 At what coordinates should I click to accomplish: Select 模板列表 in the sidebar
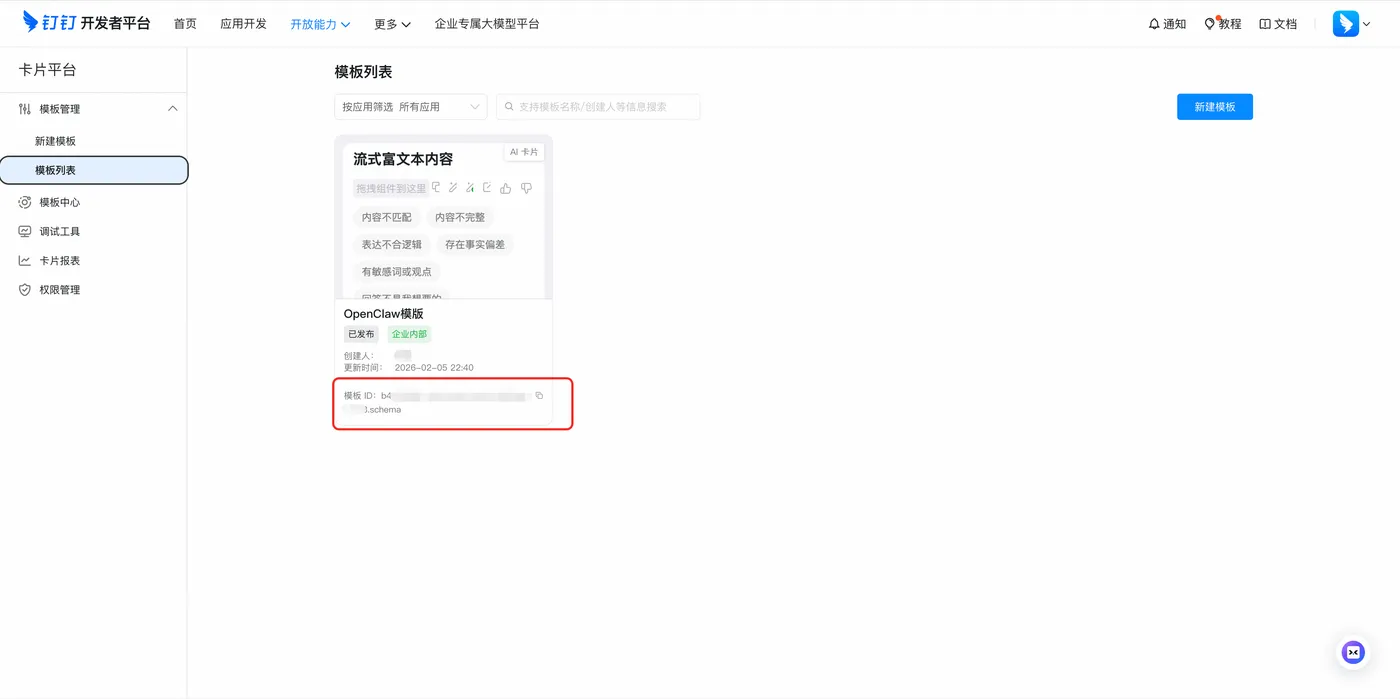94,170
